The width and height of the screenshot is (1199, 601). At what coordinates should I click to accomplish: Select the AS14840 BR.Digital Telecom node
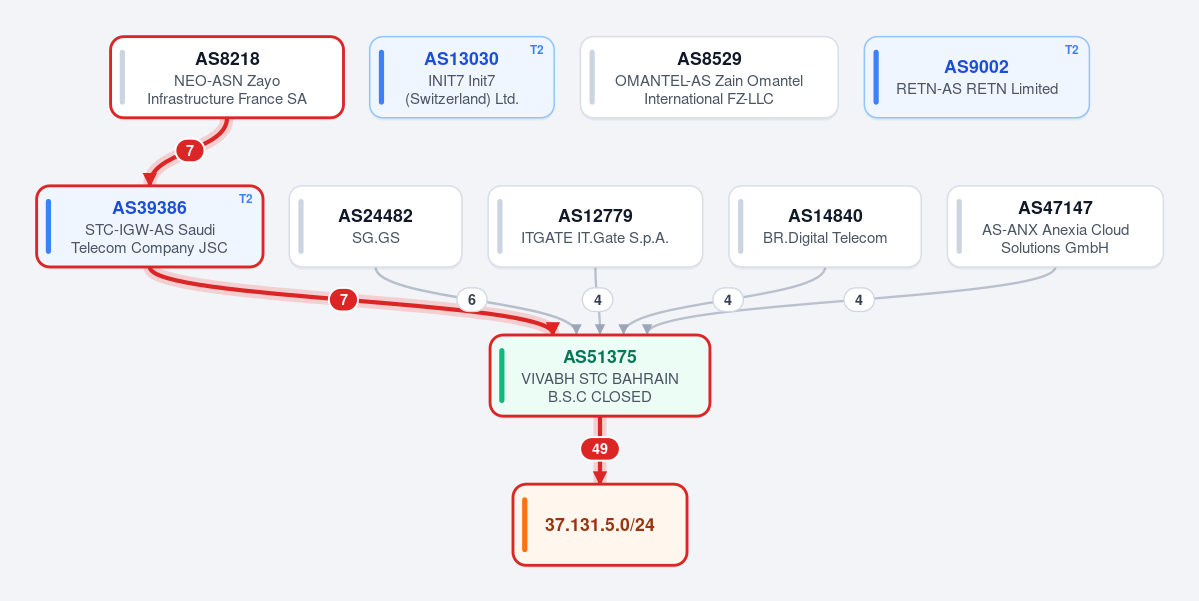(x=825, y=226)
